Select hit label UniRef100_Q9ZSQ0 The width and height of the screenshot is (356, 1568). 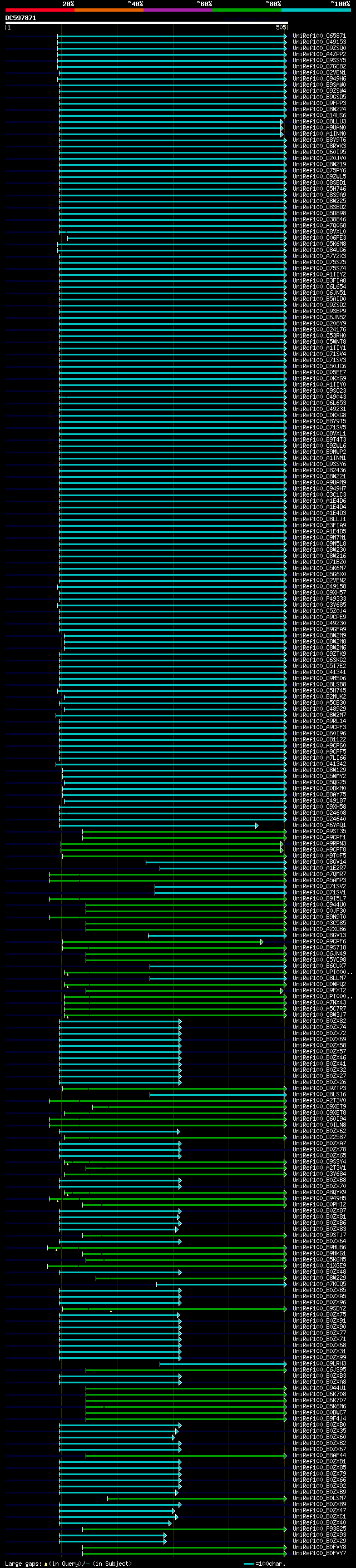319,48
